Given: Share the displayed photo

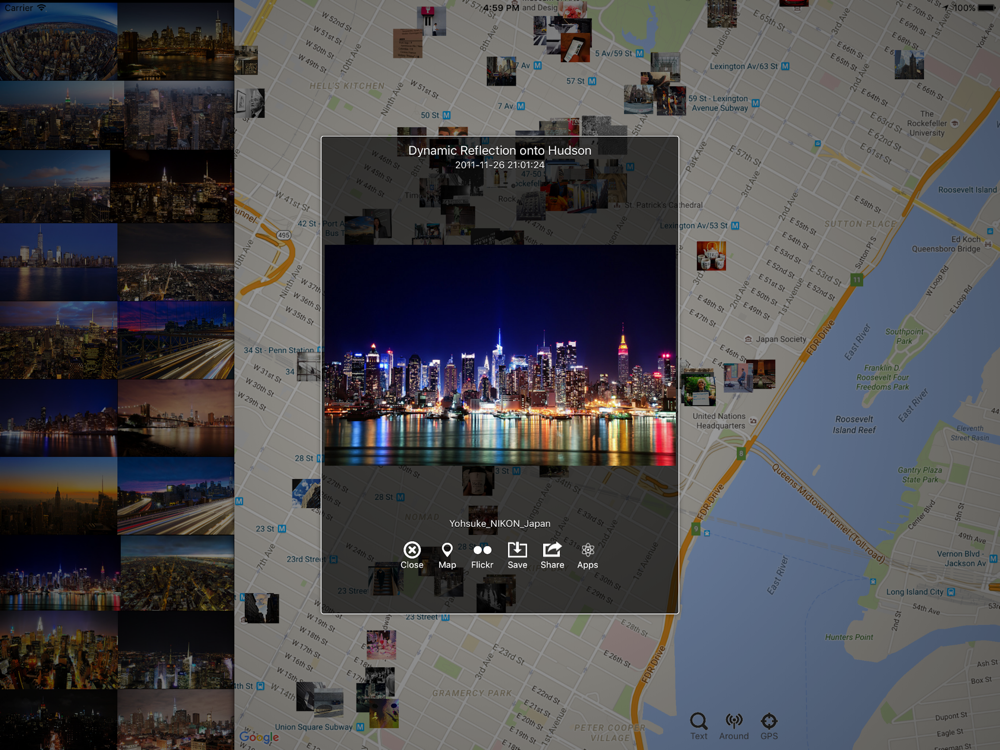Looking at the screenshot, I should click(552, 555).
